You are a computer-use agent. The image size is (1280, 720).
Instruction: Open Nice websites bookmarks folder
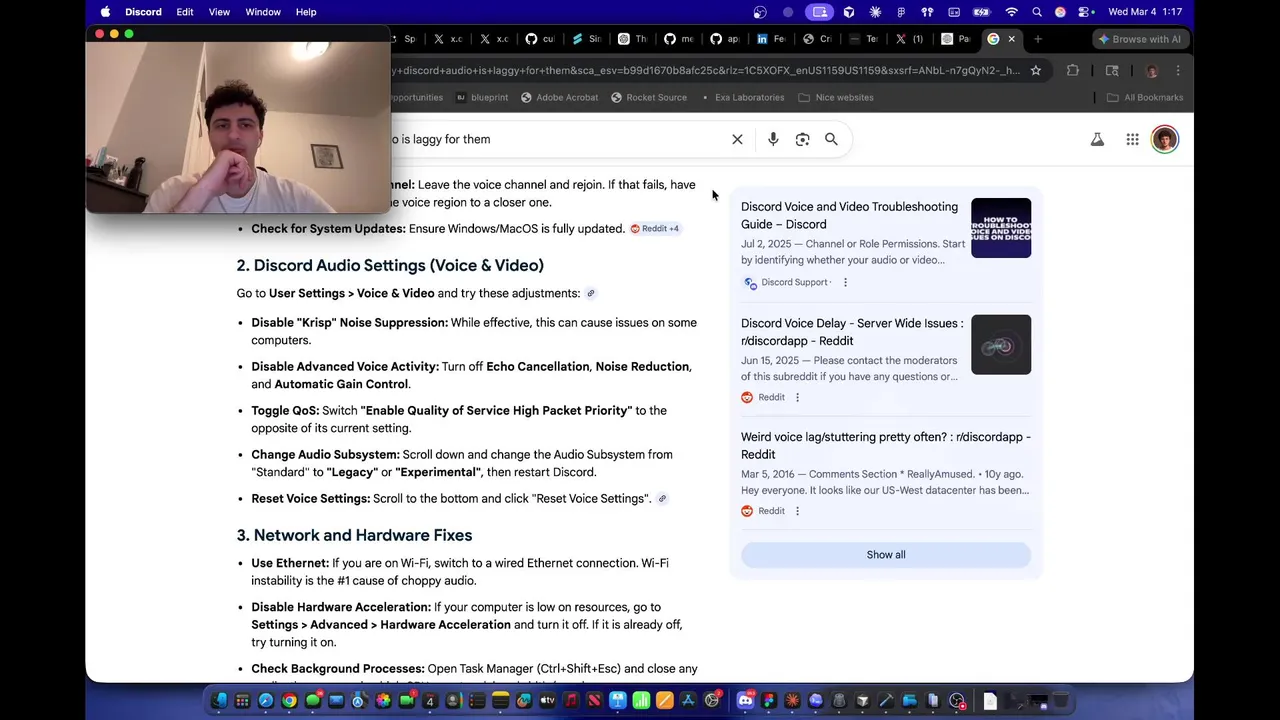836,98
